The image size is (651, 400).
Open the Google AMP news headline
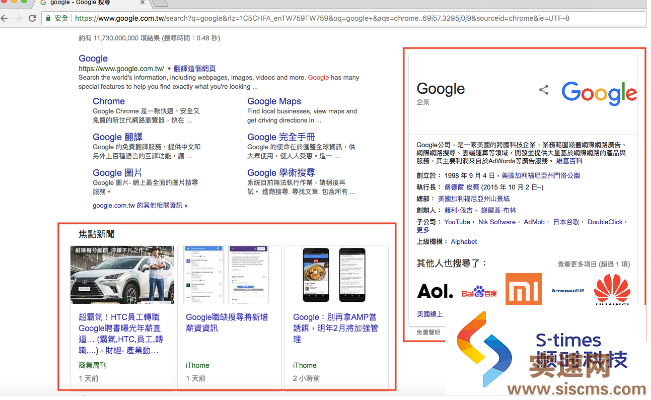[335, 328]
